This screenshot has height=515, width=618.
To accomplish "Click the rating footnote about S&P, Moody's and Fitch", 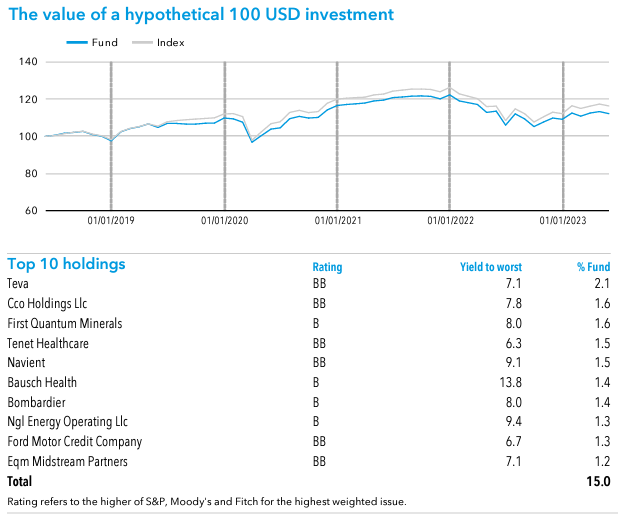I will (207, 502).
